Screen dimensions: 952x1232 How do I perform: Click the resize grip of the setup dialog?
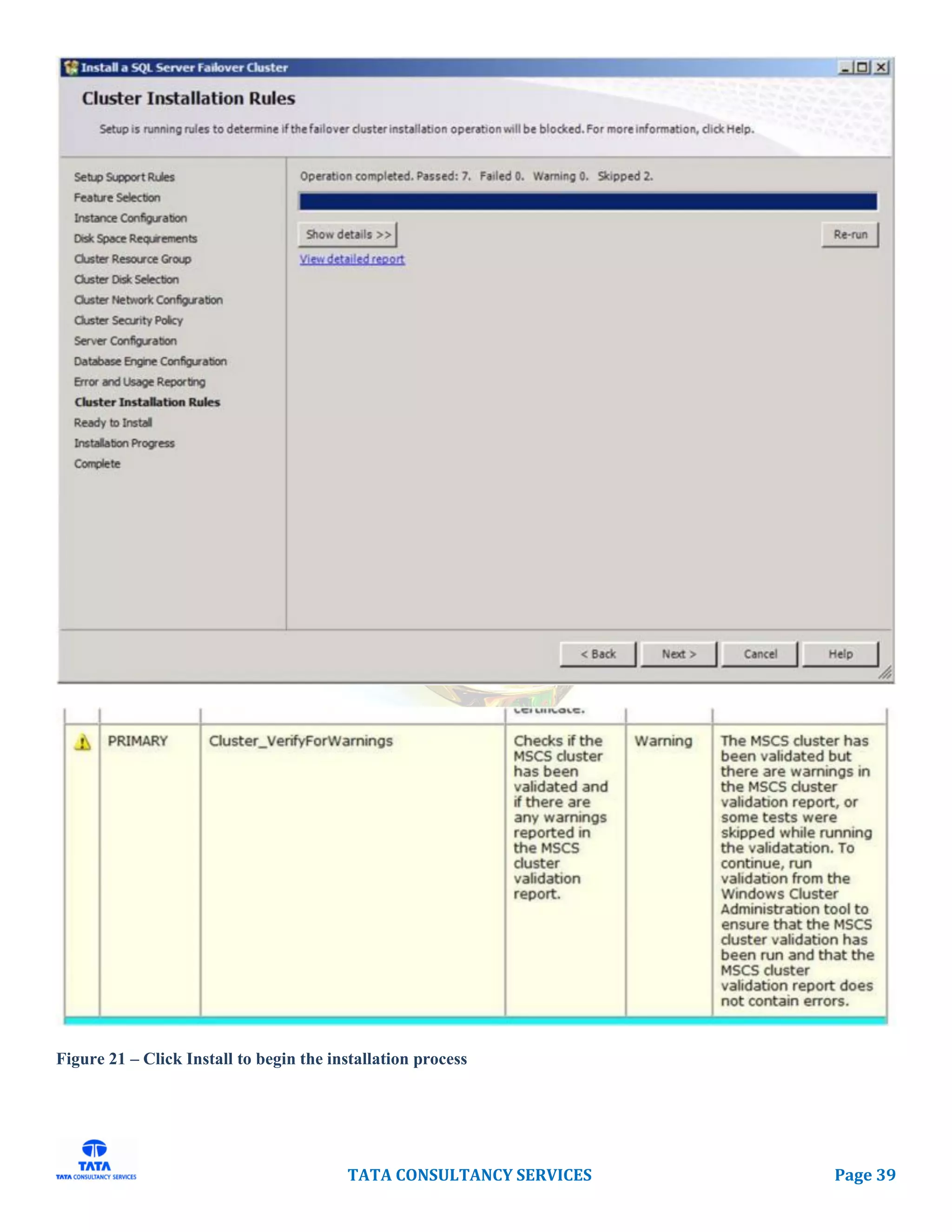click(x=885, y=672)
